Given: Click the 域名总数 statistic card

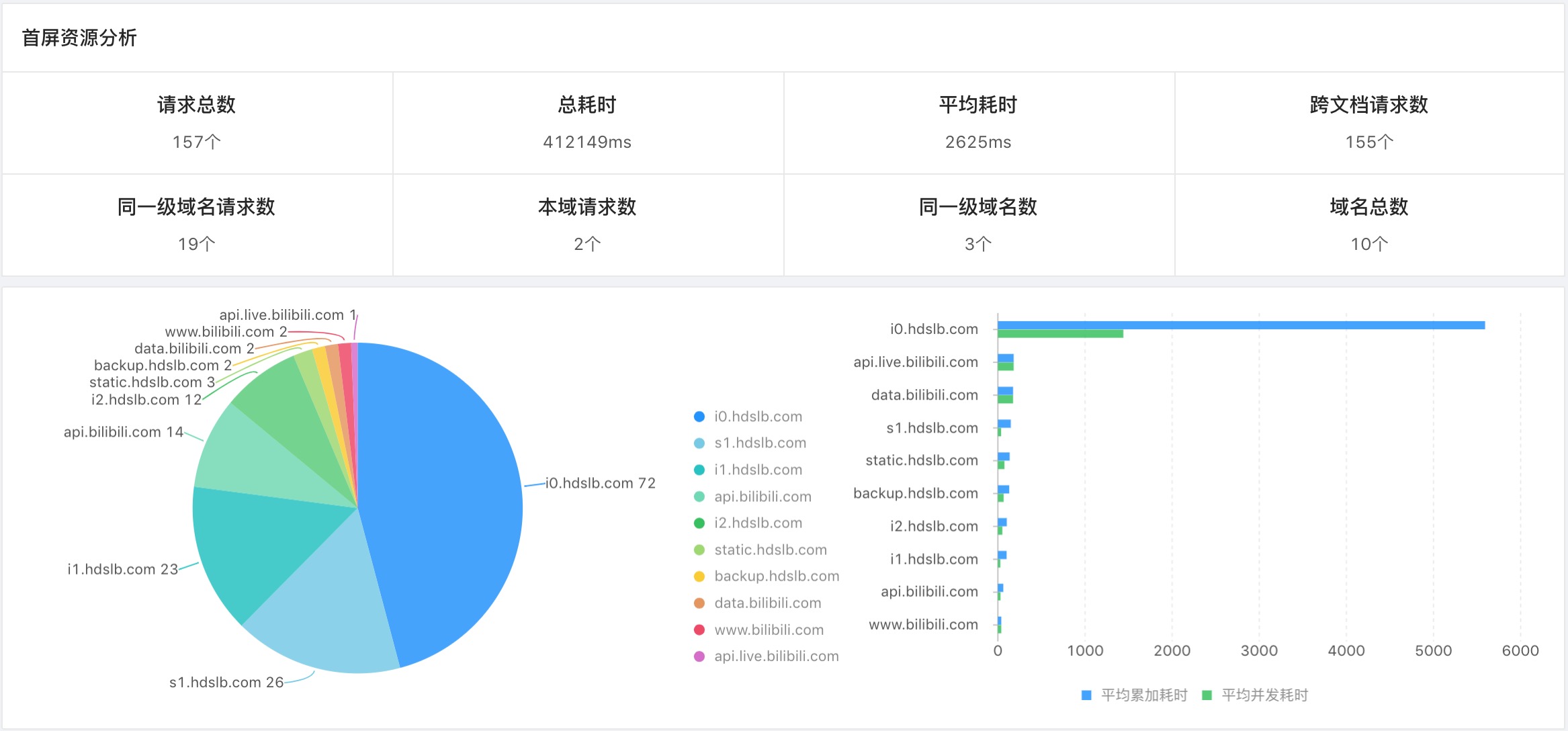Looking at the screenshot, I should (x=1369, y=225).
